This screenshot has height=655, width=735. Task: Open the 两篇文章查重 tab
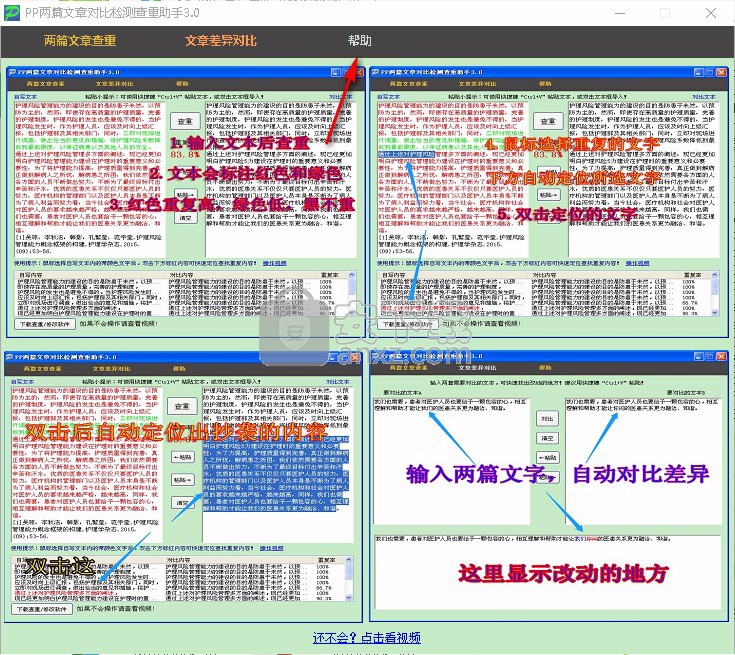click(x=80, y=41)
